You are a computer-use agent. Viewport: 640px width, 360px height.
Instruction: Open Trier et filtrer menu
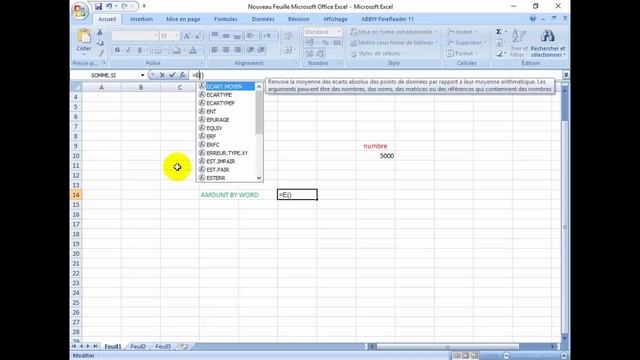pyautogui.click(x=519, y=43)
